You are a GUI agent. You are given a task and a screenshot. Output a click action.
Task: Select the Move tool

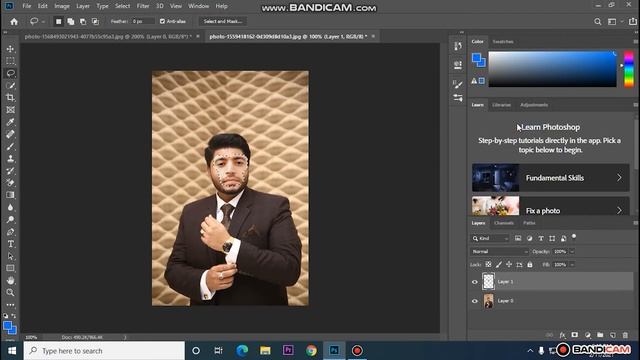click(x=11, y=49)
